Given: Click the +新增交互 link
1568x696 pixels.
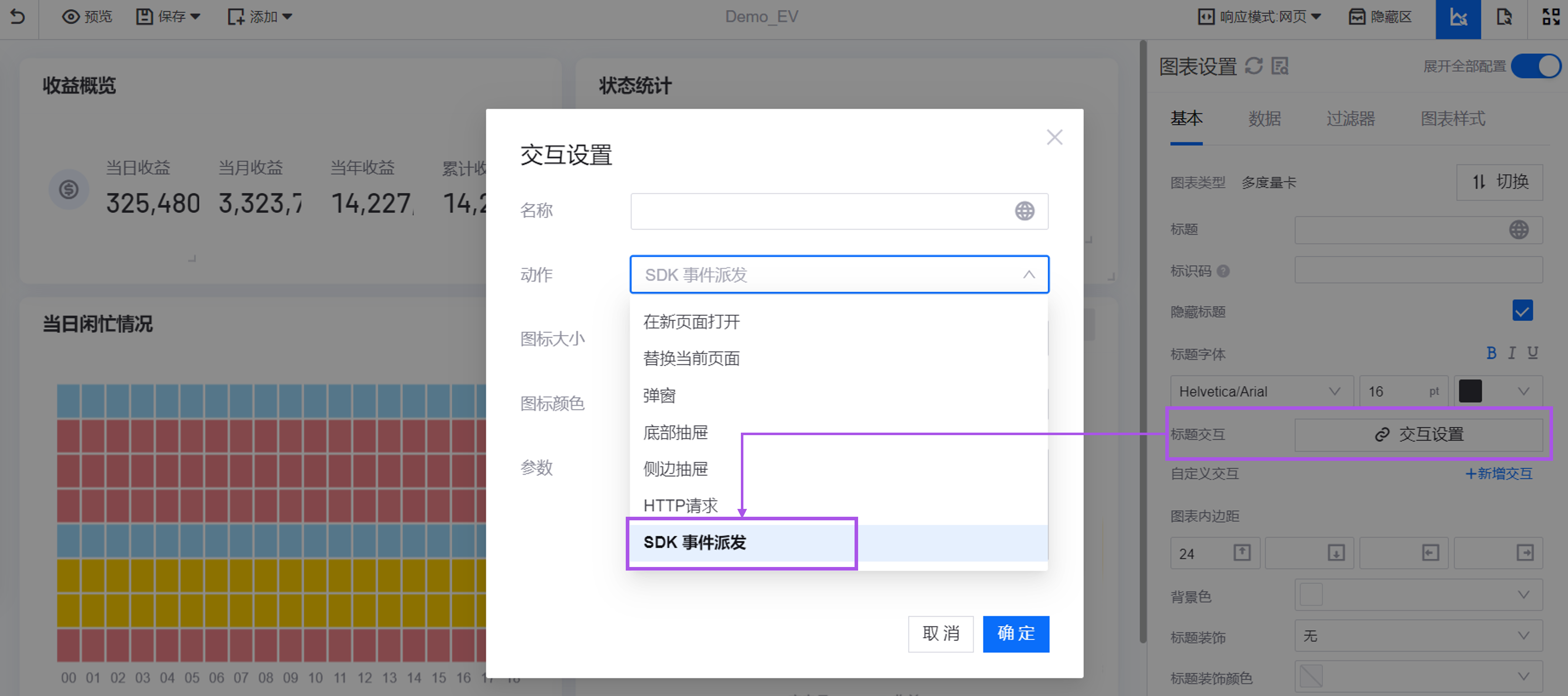Looking at the screenshot, I should click(1498, 473).
